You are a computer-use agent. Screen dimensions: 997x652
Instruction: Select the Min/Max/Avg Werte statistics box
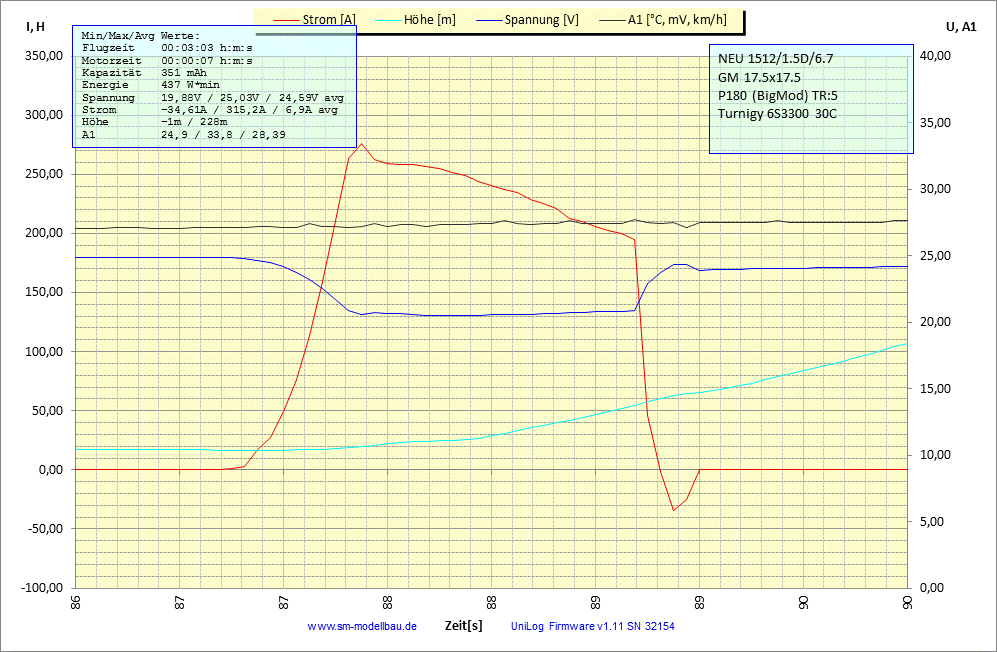214,86
